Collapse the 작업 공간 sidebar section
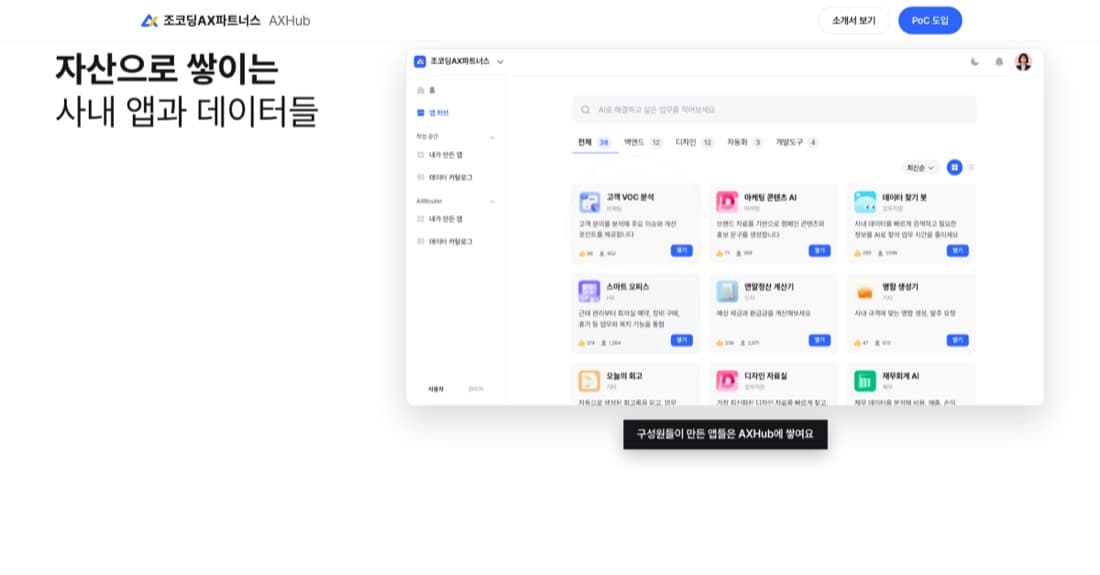Viewport: 1100px width, 575px height. 492,137
